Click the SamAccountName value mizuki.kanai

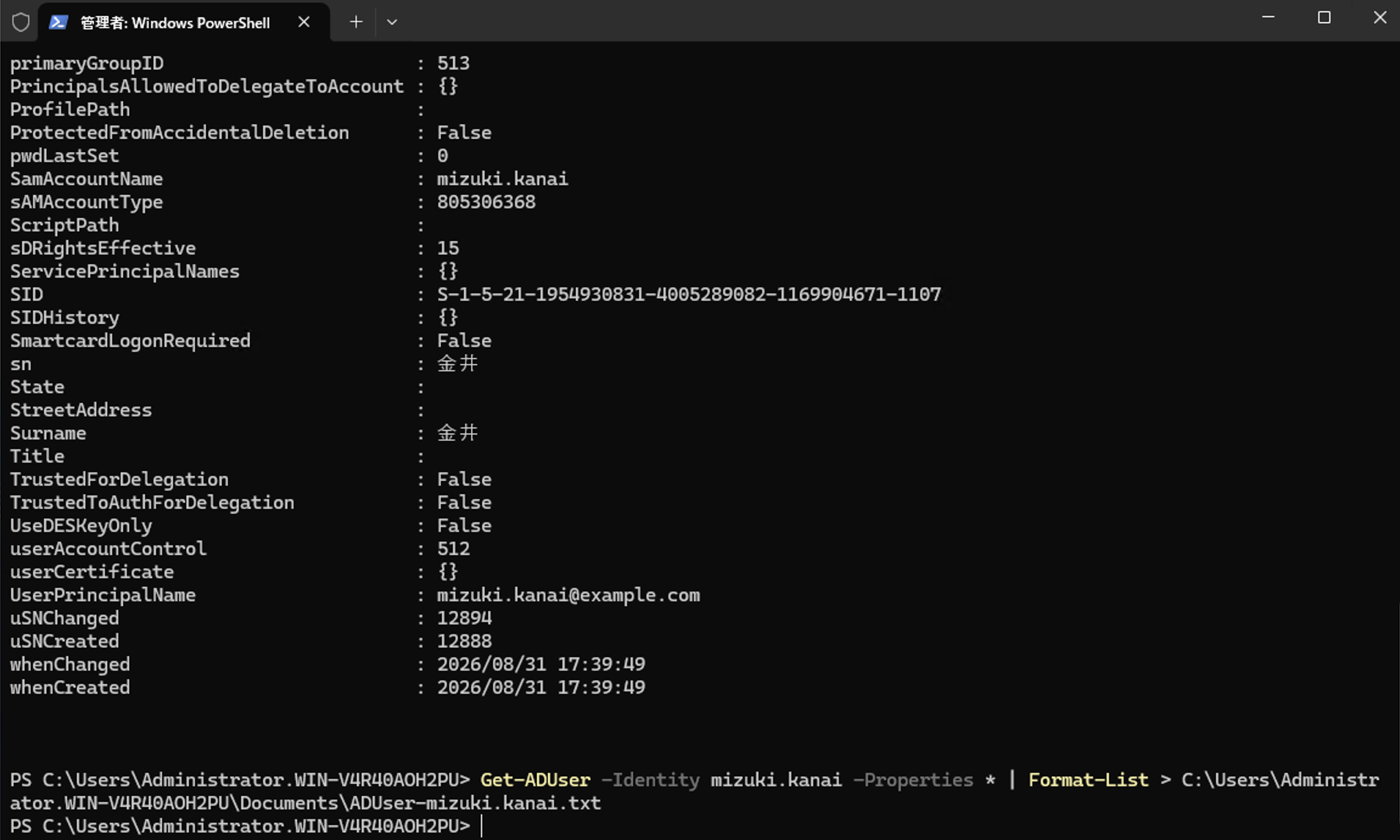click(x=502, y=179)
